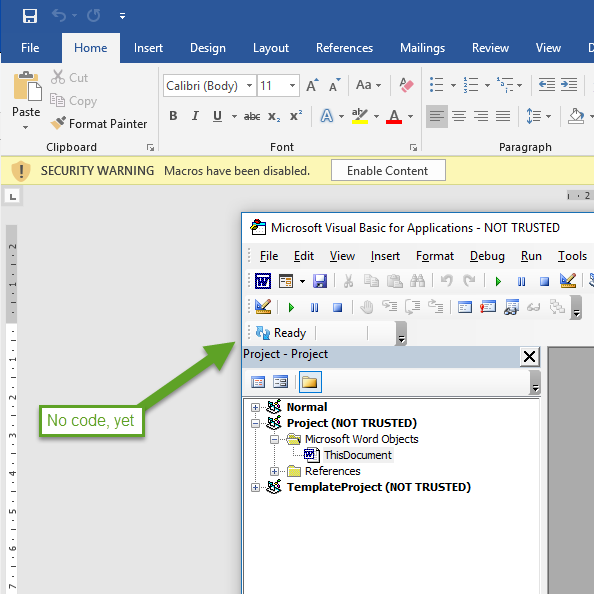Toggle Design Mode in Debug toolbar
The height and width of the screenshot is (594, 594).
tap(263, 307)
